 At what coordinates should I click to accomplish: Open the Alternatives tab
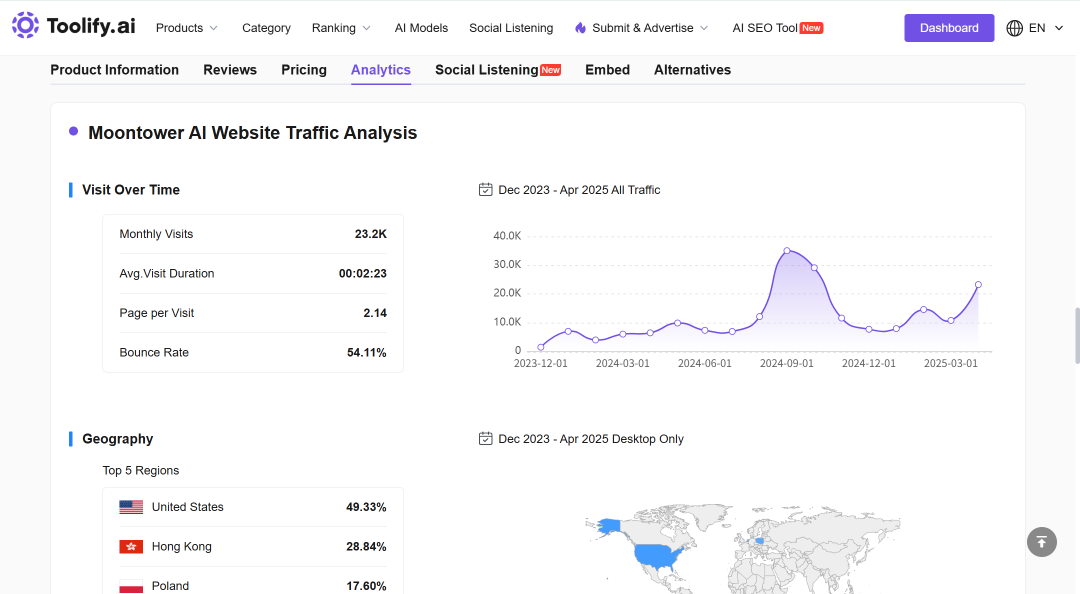coord(692,70)
